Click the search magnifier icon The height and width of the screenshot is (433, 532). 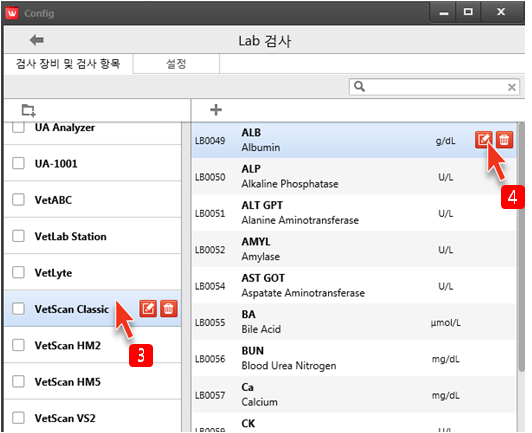click(x=360, y=87)
